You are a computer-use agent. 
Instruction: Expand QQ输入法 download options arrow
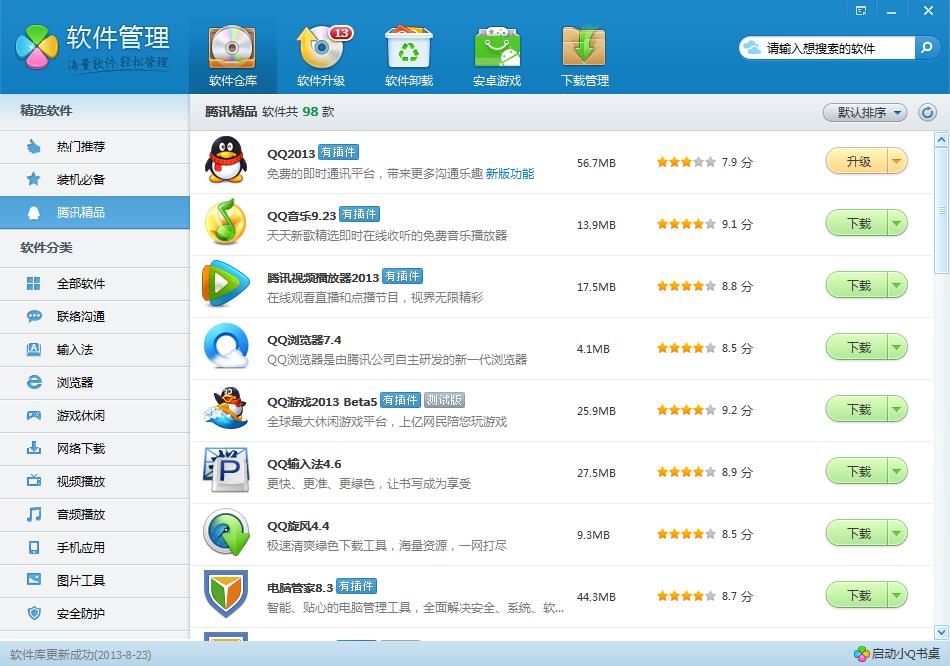coord(897,471)
